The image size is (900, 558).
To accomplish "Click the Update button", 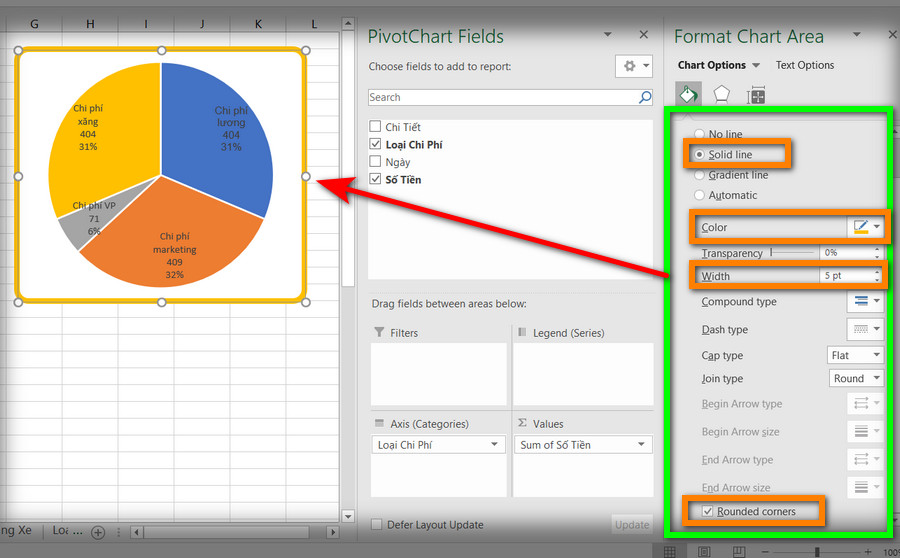I will point(632,525).
